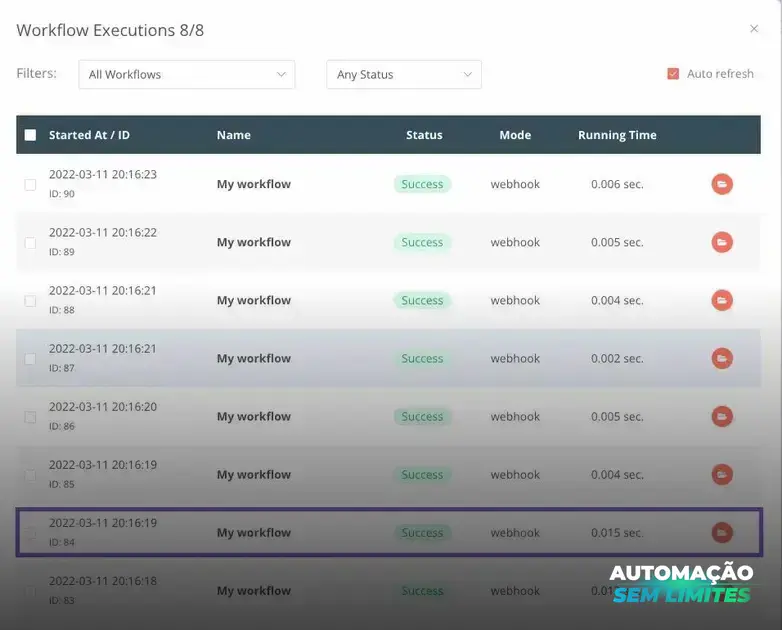Click My workflow name in ID 88 row
The image size is (782, 630).
point(253,300)
